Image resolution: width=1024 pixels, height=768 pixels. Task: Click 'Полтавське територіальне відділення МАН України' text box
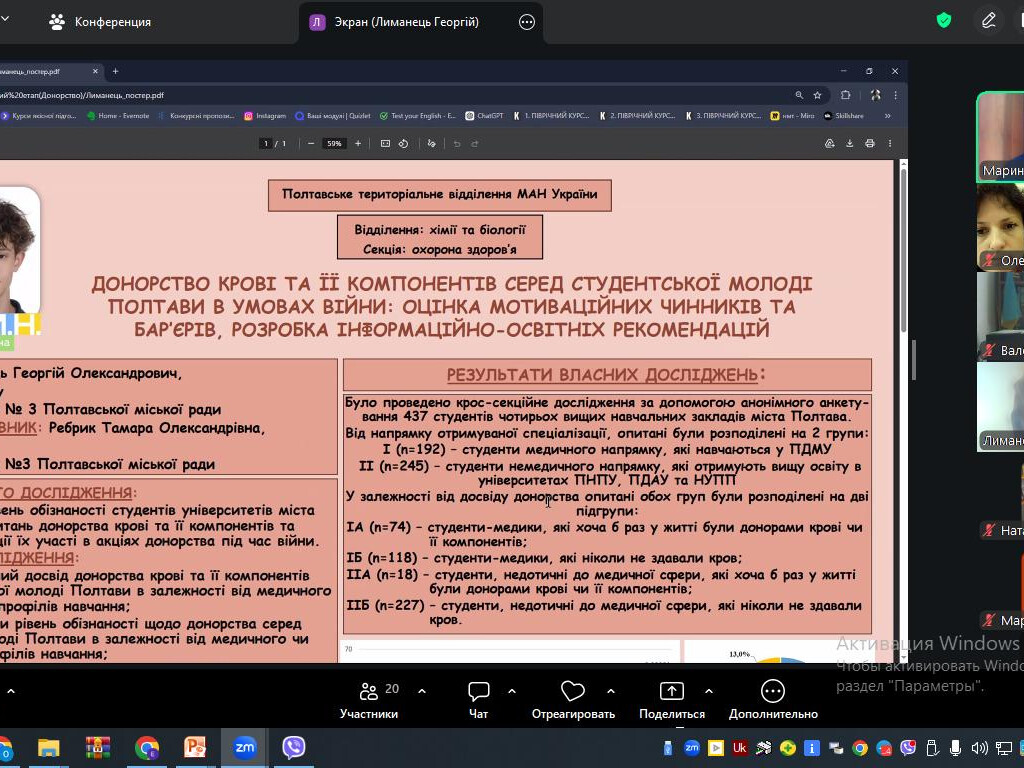440,195
